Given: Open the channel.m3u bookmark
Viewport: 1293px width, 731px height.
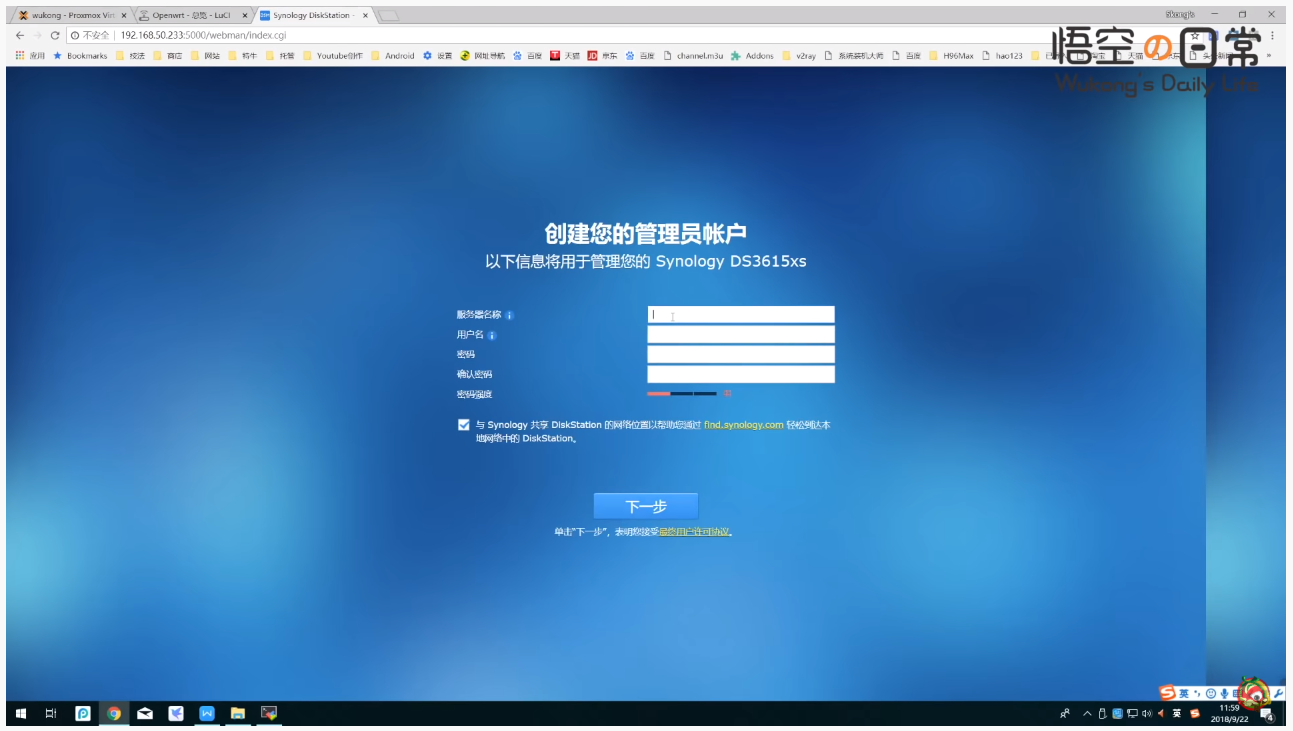Looking at the screenshot, I should (x=694, y=56).
